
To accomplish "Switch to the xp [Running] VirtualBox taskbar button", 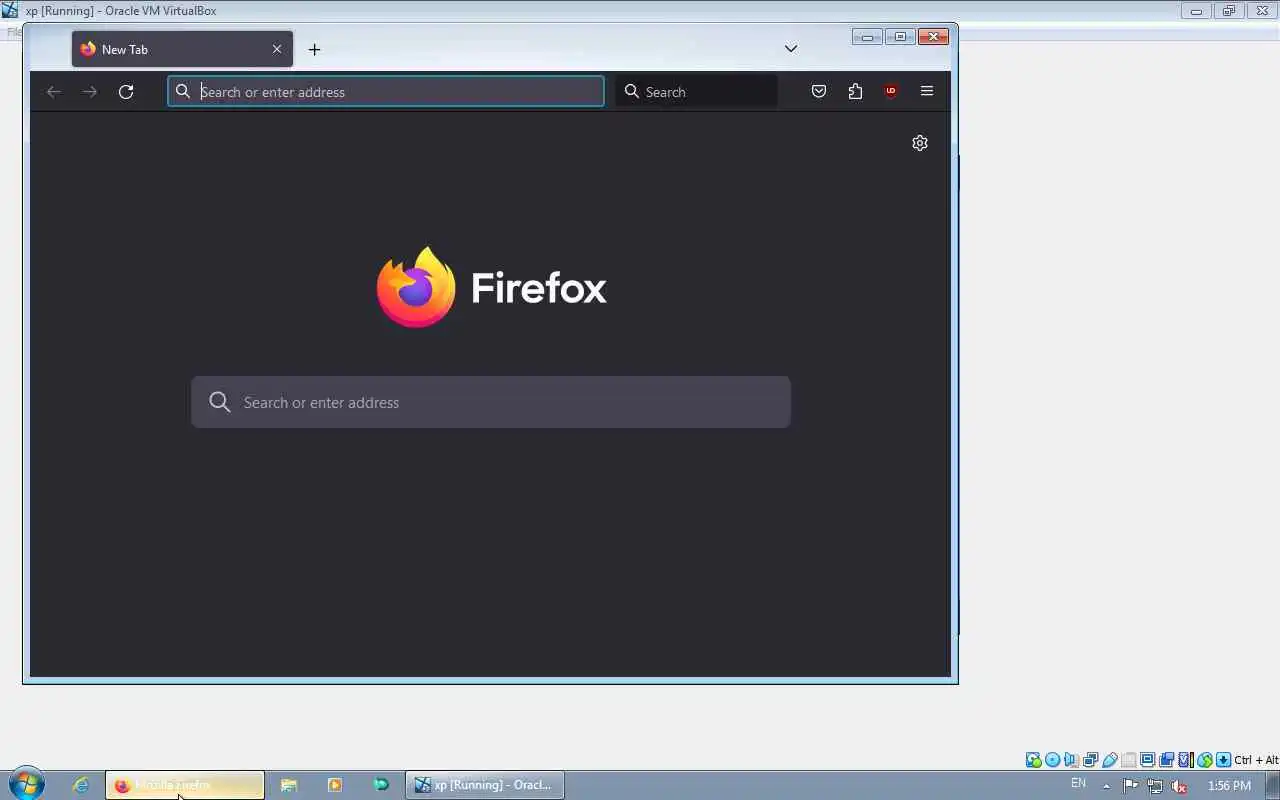I will tap(485, 785).
